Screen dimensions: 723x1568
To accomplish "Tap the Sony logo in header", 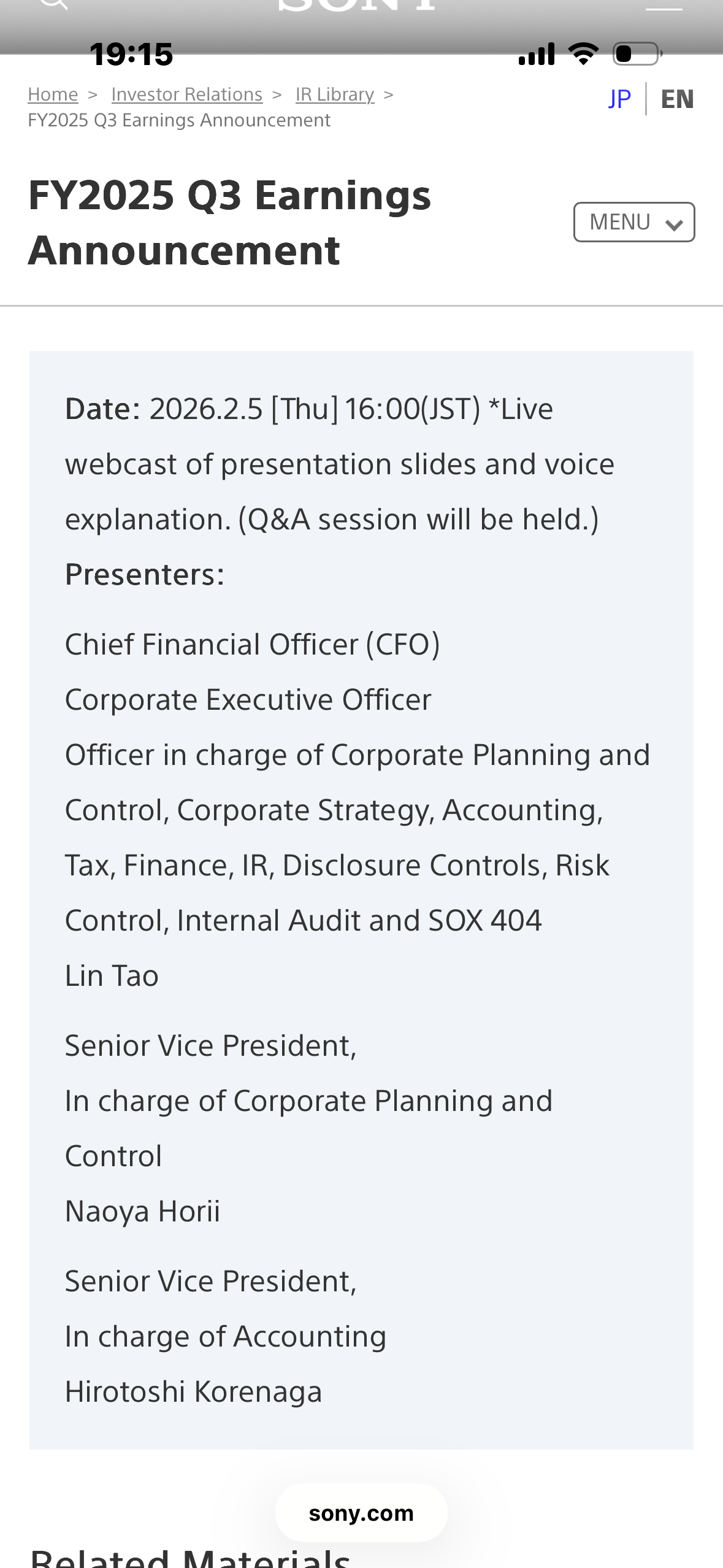I will pos(358,5).
